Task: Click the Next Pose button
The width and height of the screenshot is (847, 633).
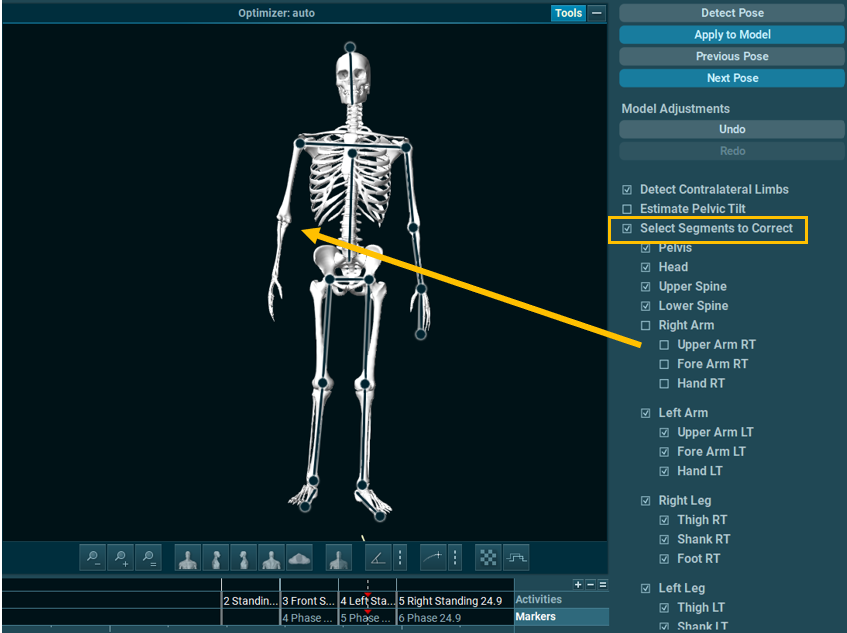Action: pyautogui.click(x=732, y=78)
